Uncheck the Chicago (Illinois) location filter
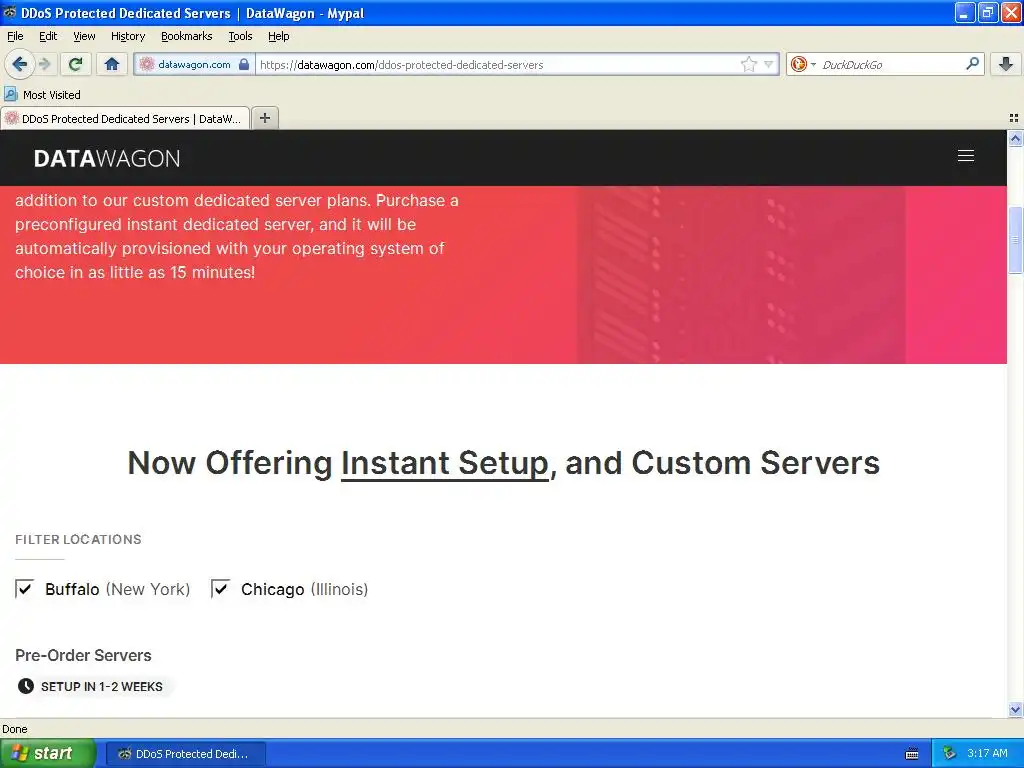The image size is (1024, 768). point(221,588)
